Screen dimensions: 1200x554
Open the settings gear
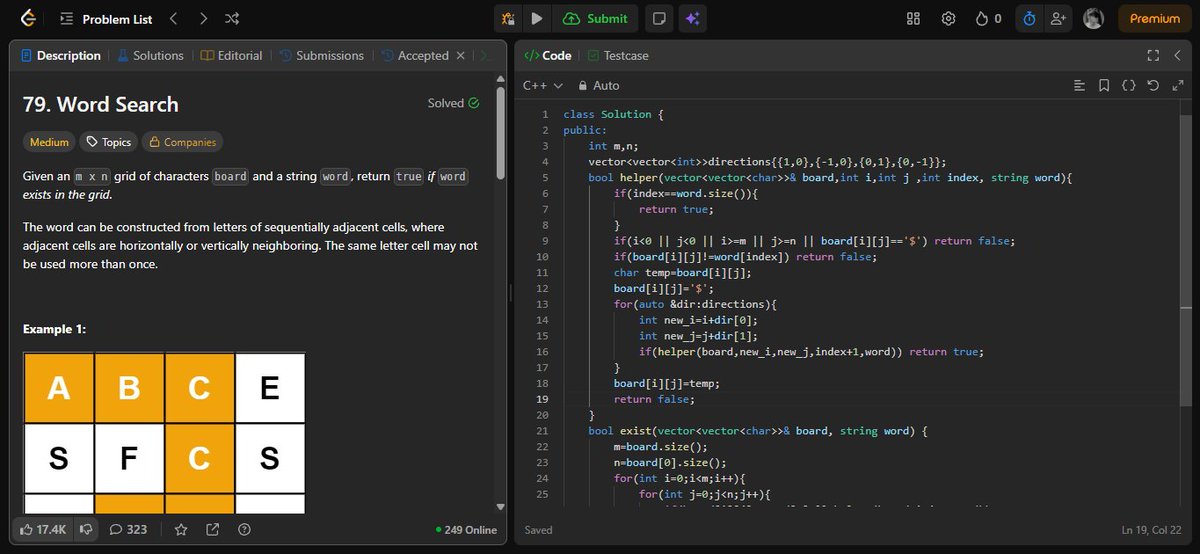949,18
